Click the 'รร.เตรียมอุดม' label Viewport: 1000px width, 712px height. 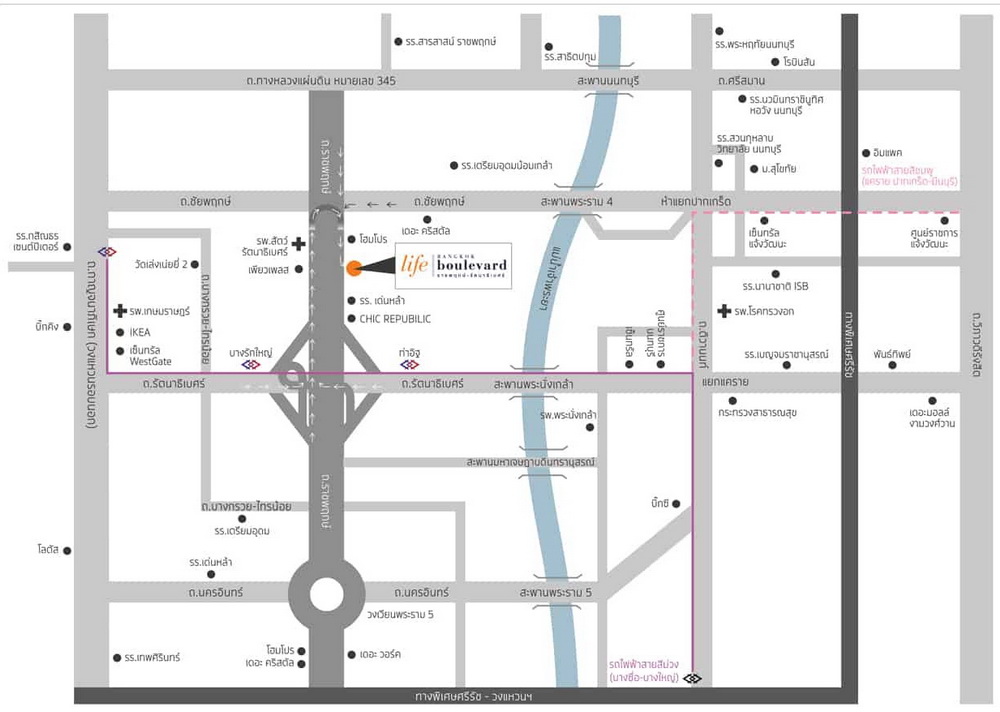point(242,531)
